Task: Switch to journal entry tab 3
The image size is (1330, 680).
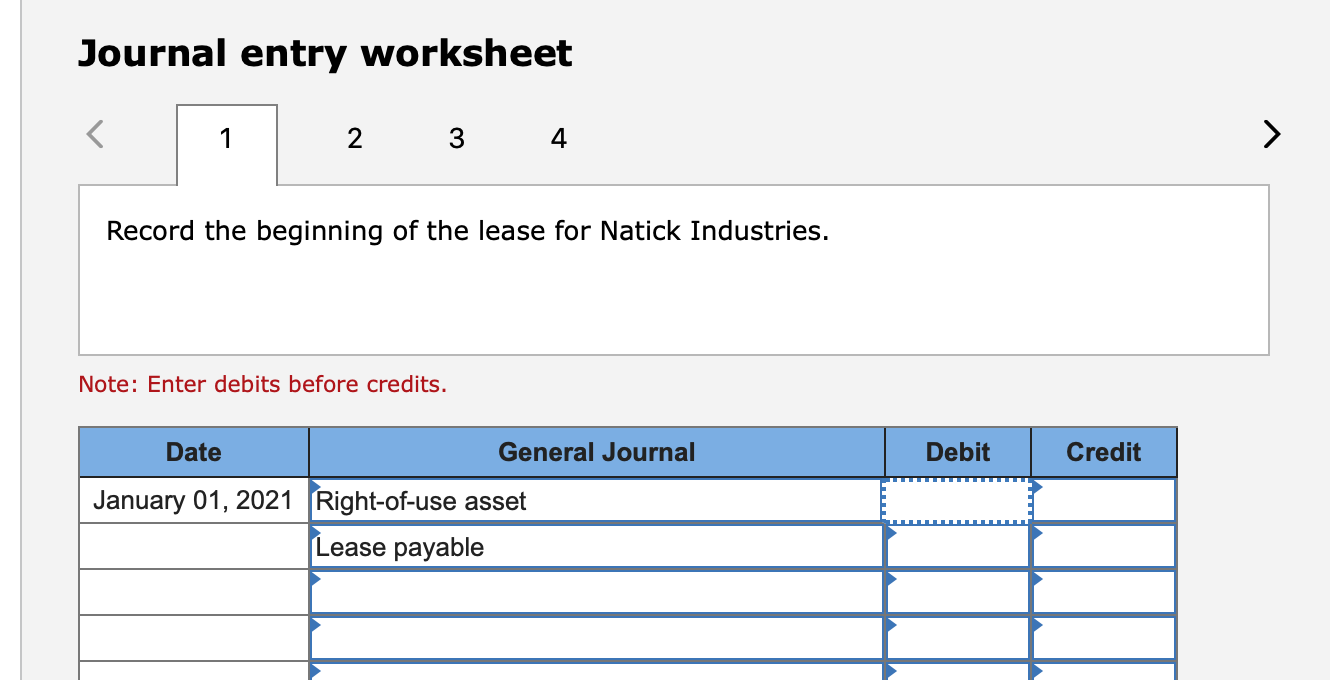Action: pos(457,139)
